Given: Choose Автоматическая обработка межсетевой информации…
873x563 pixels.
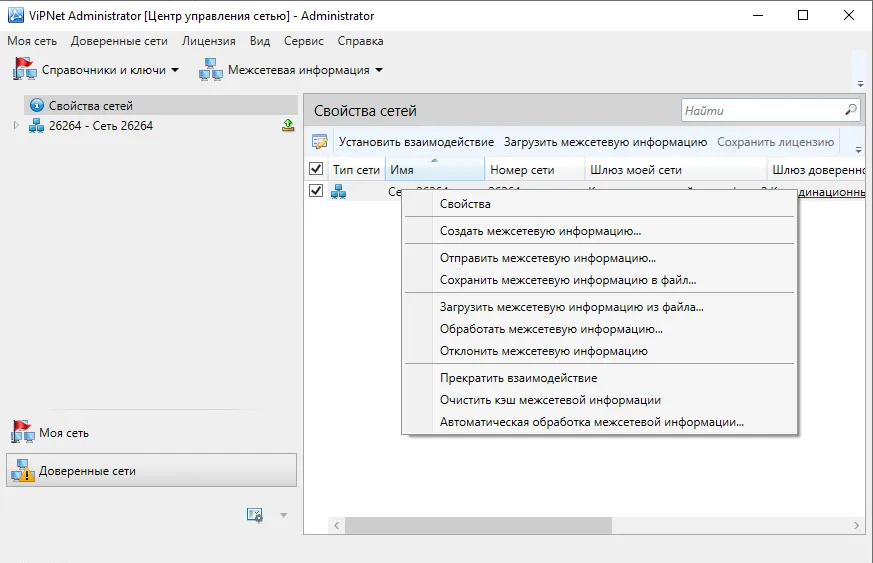Looking at the screenshot, I should tap(599, 422).
